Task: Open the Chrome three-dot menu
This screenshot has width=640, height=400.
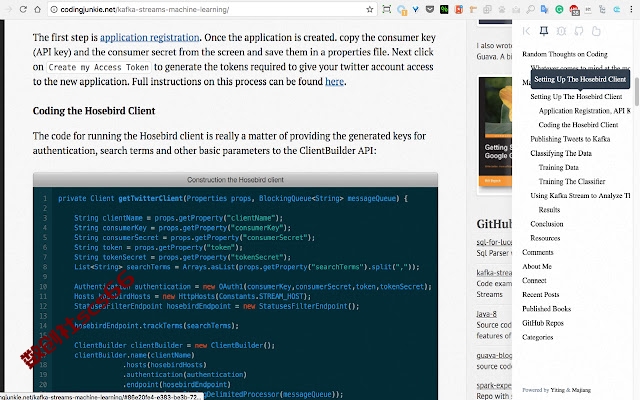Action: tap(631, 9)
